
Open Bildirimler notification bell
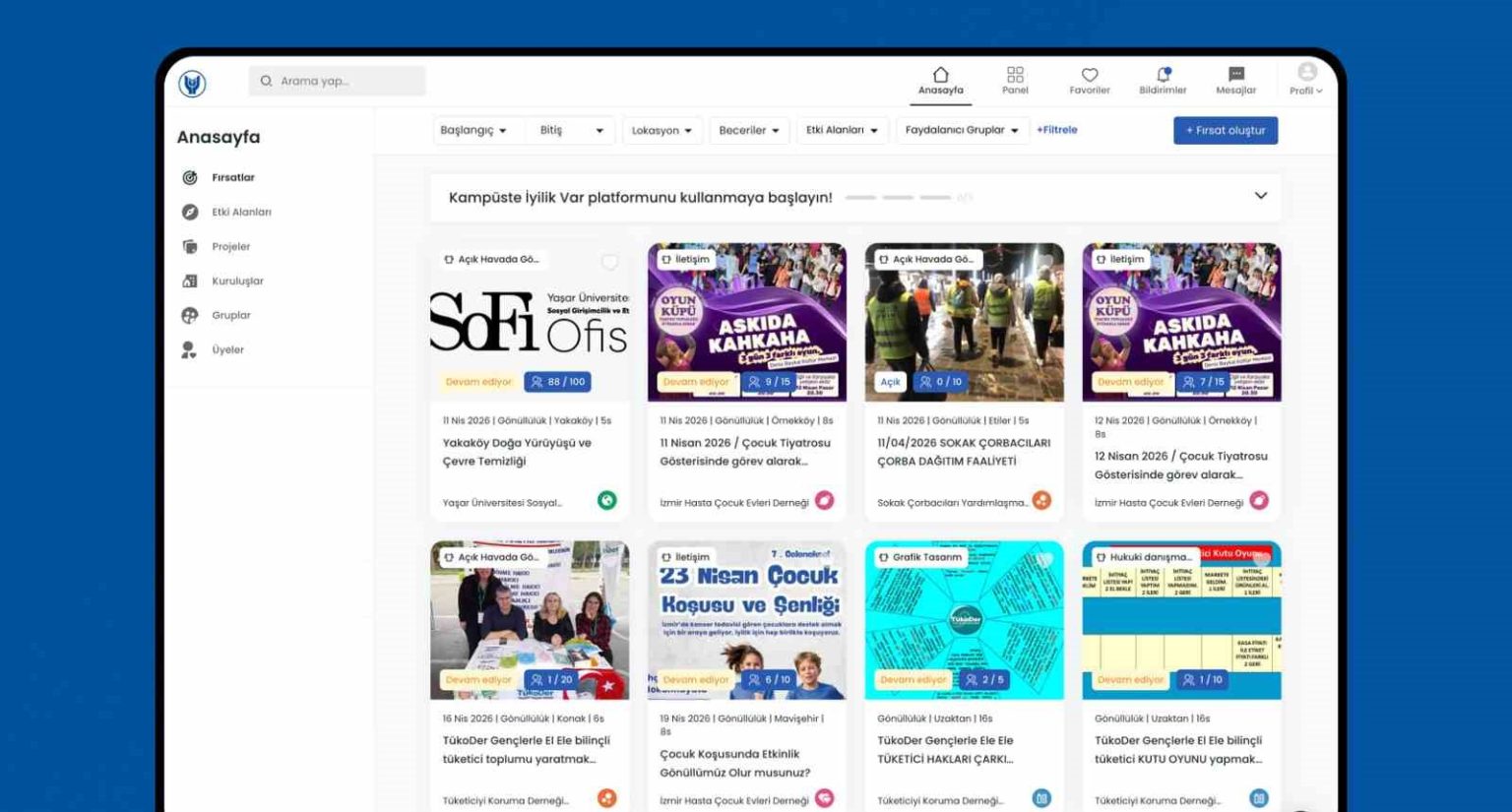pos(1163,81)
